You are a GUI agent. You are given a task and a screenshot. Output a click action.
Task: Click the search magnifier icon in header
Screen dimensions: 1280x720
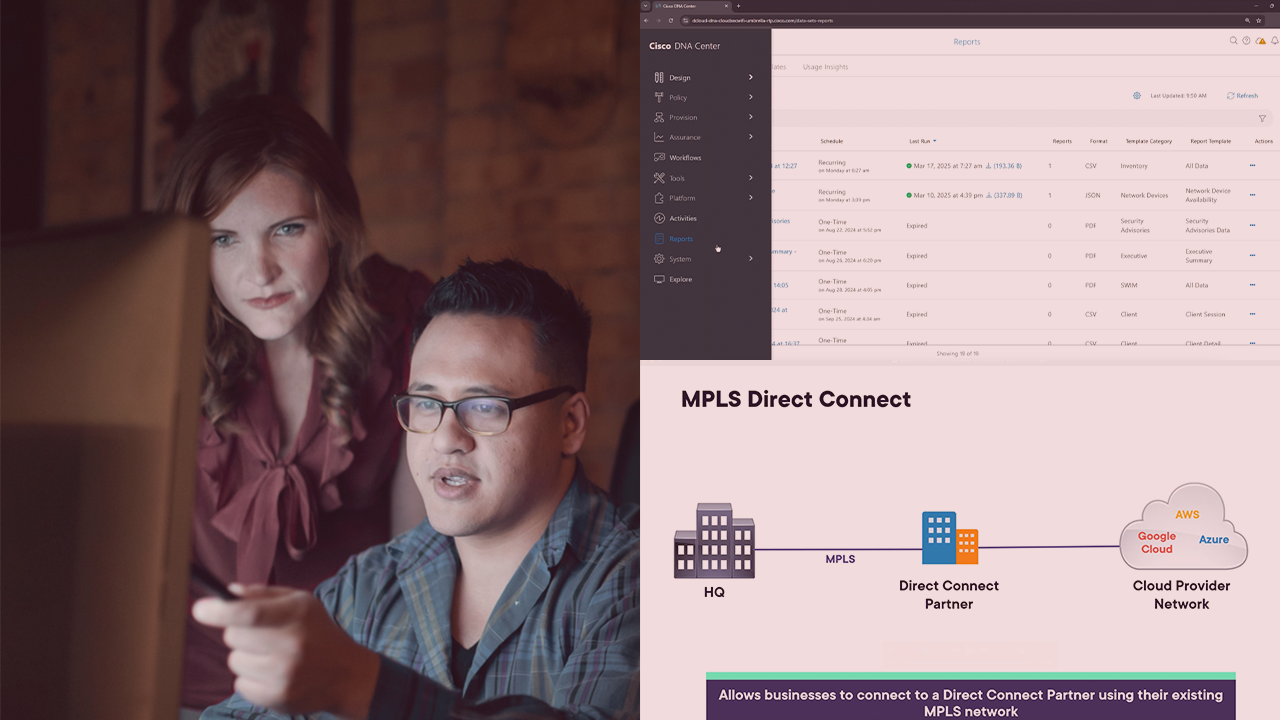[1233, 41]
